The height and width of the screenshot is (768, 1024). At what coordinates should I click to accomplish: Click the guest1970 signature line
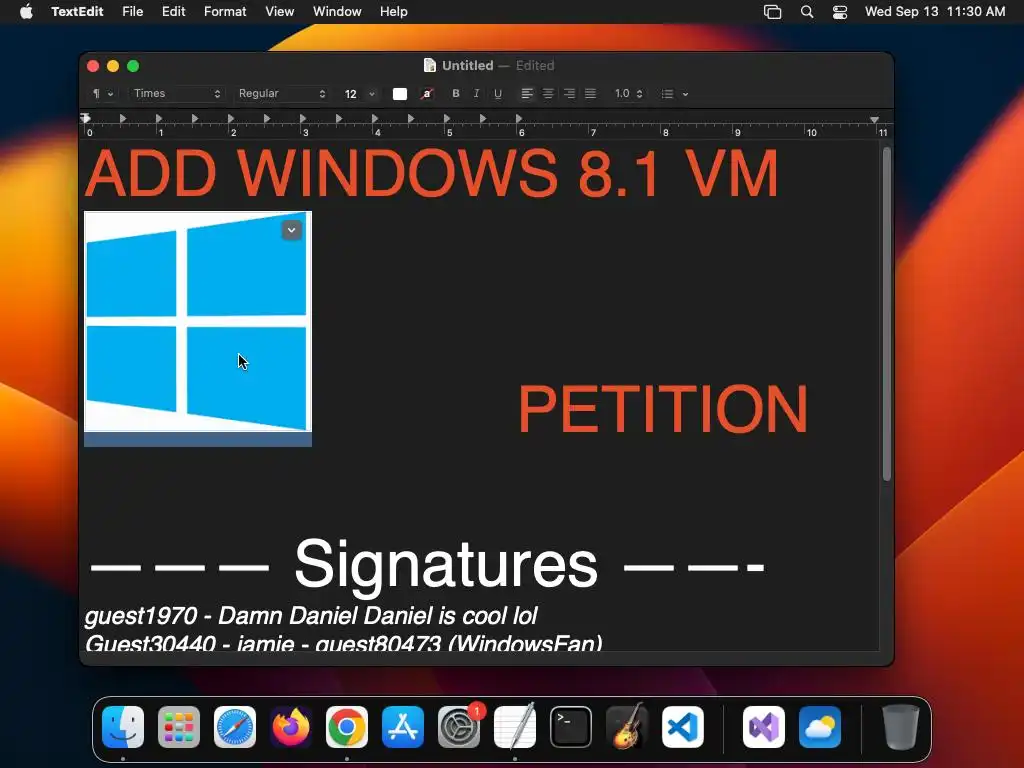[x=311, y=616]
